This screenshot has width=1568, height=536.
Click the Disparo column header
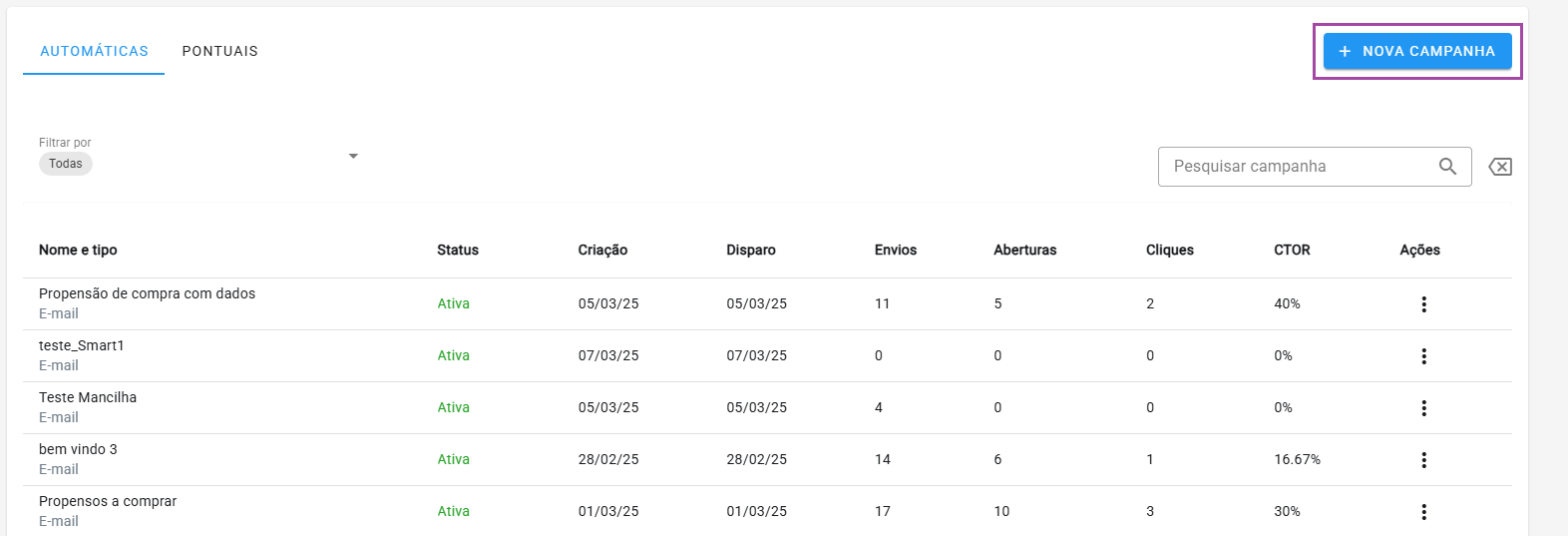tap(751, 250)
